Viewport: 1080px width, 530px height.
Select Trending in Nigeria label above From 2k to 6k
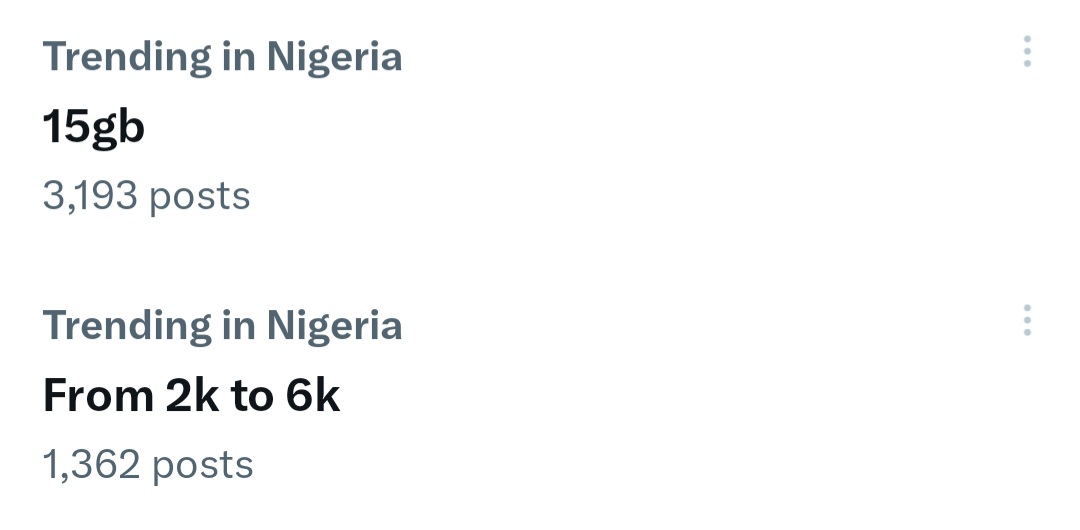pyautogui.click(x=222, y=326)
